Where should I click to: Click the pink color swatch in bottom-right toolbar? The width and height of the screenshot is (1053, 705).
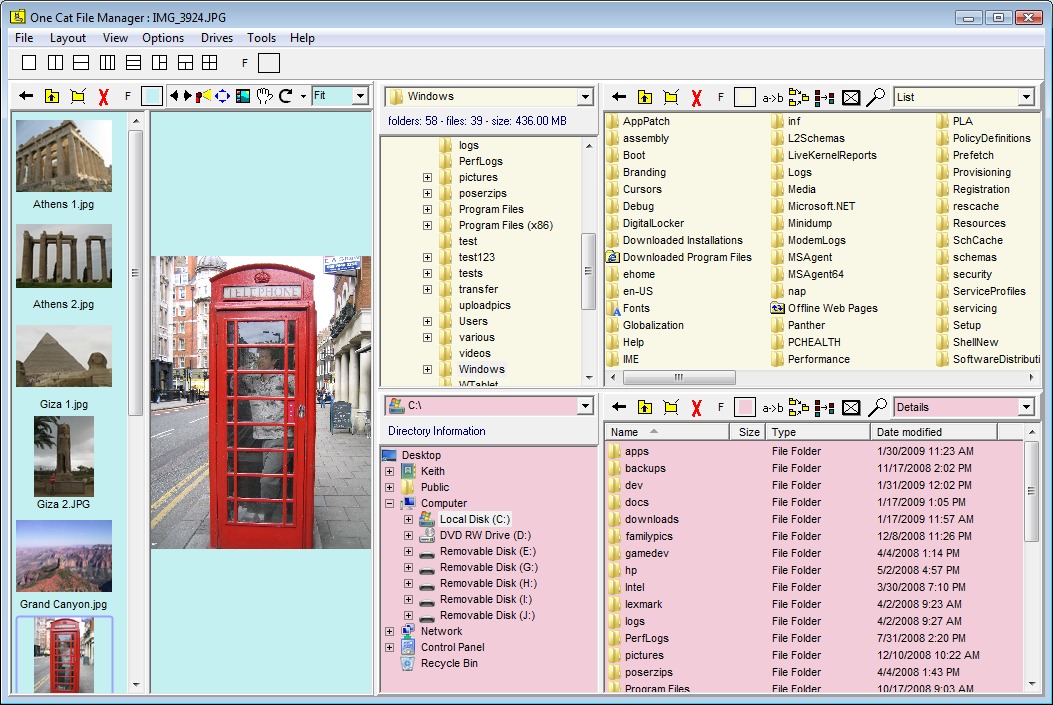point(744,407)
